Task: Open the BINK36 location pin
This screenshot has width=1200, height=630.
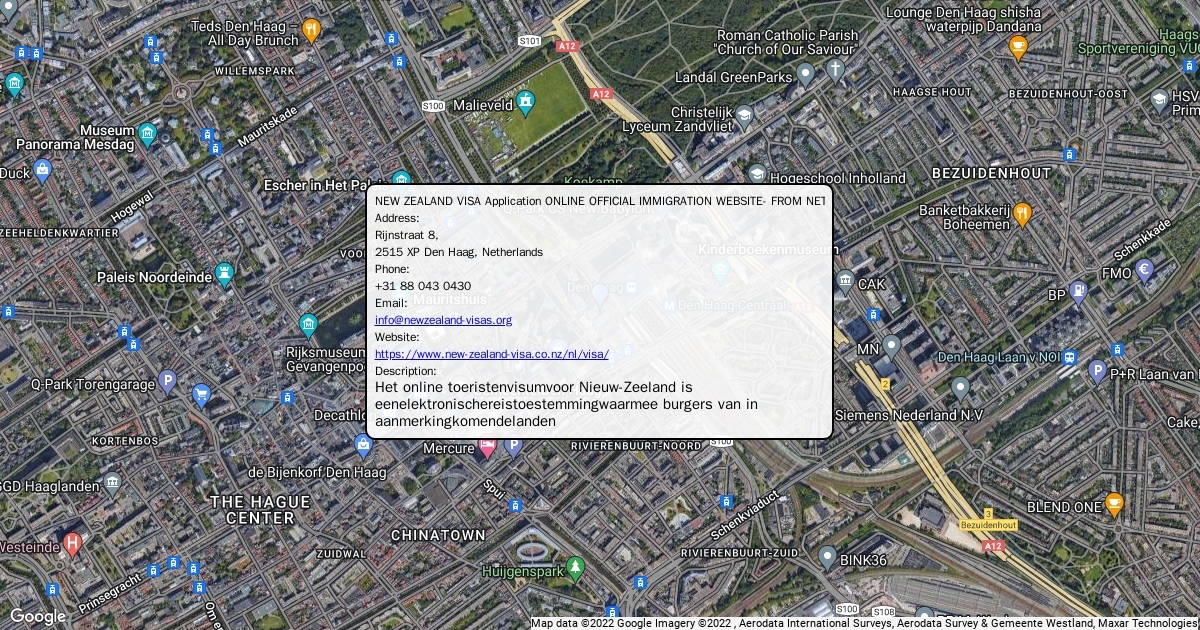Action: [x=827, y=558]
